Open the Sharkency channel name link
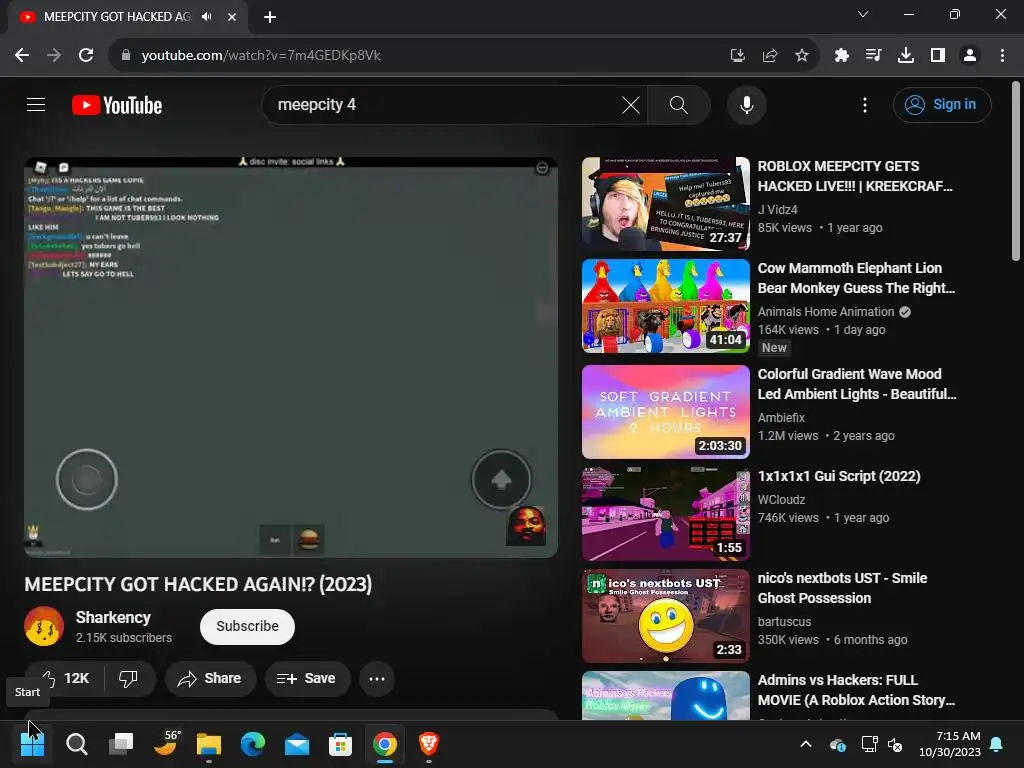 pos(113,617)
